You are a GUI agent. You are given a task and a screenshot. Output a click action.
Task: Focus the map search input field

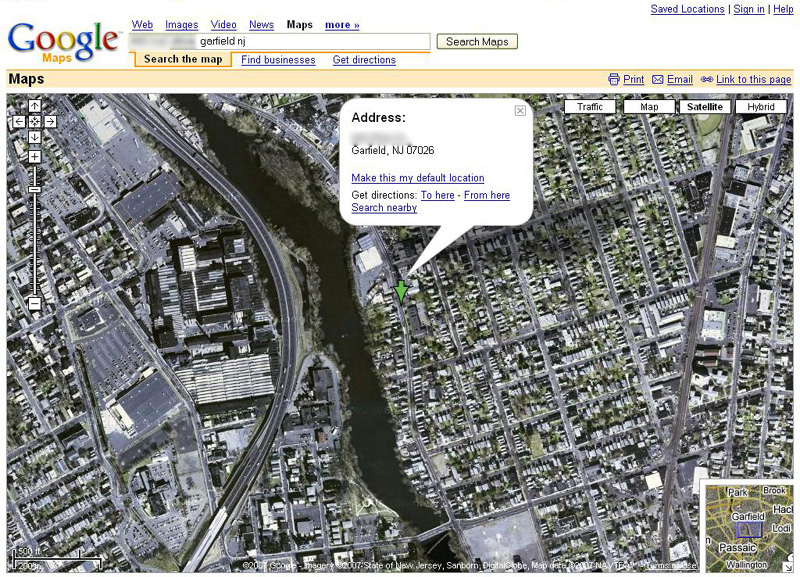[x=280, y=41]
